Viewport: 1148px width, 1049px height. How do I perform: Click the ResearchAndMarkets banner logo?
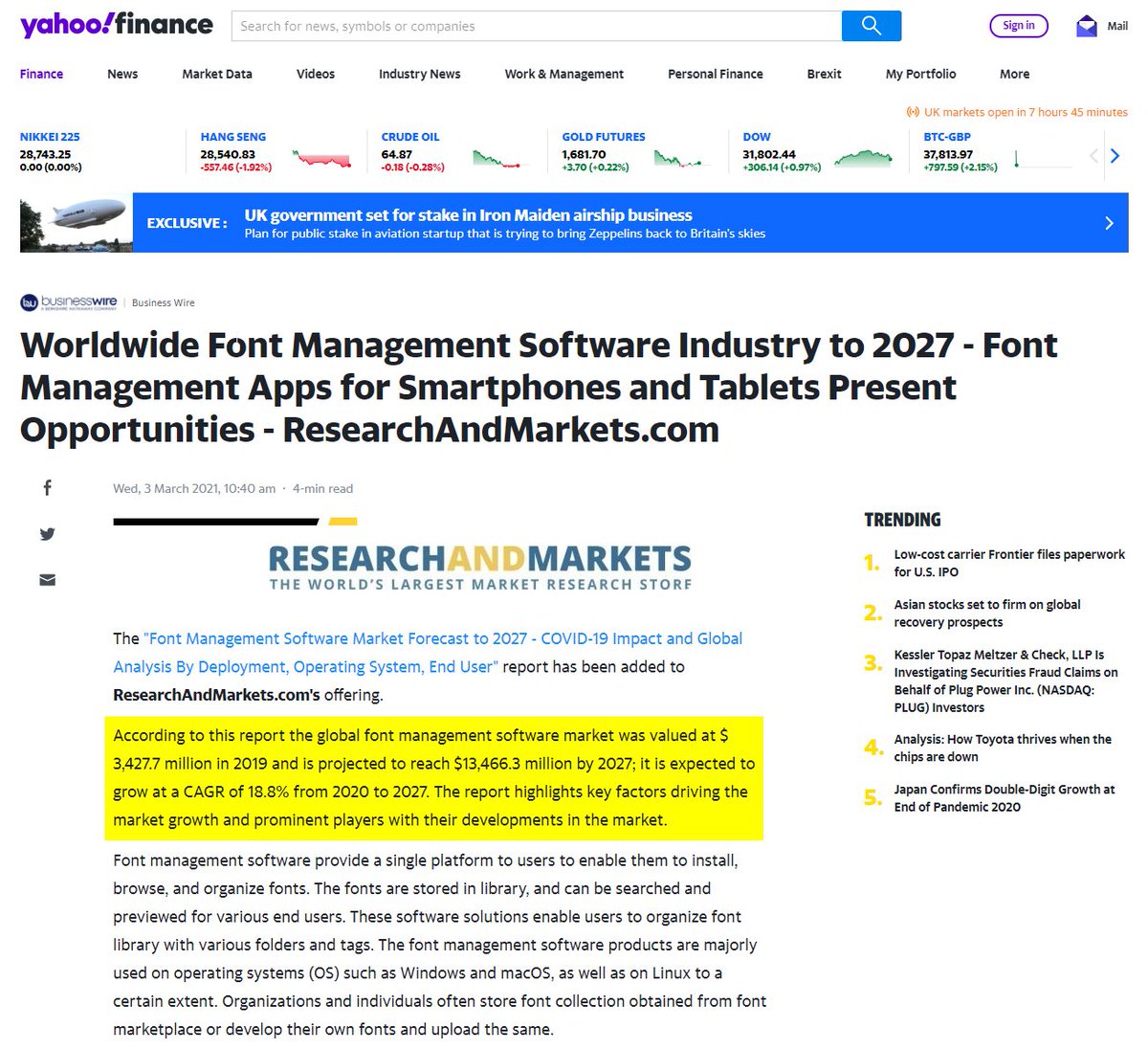point(479,567)
